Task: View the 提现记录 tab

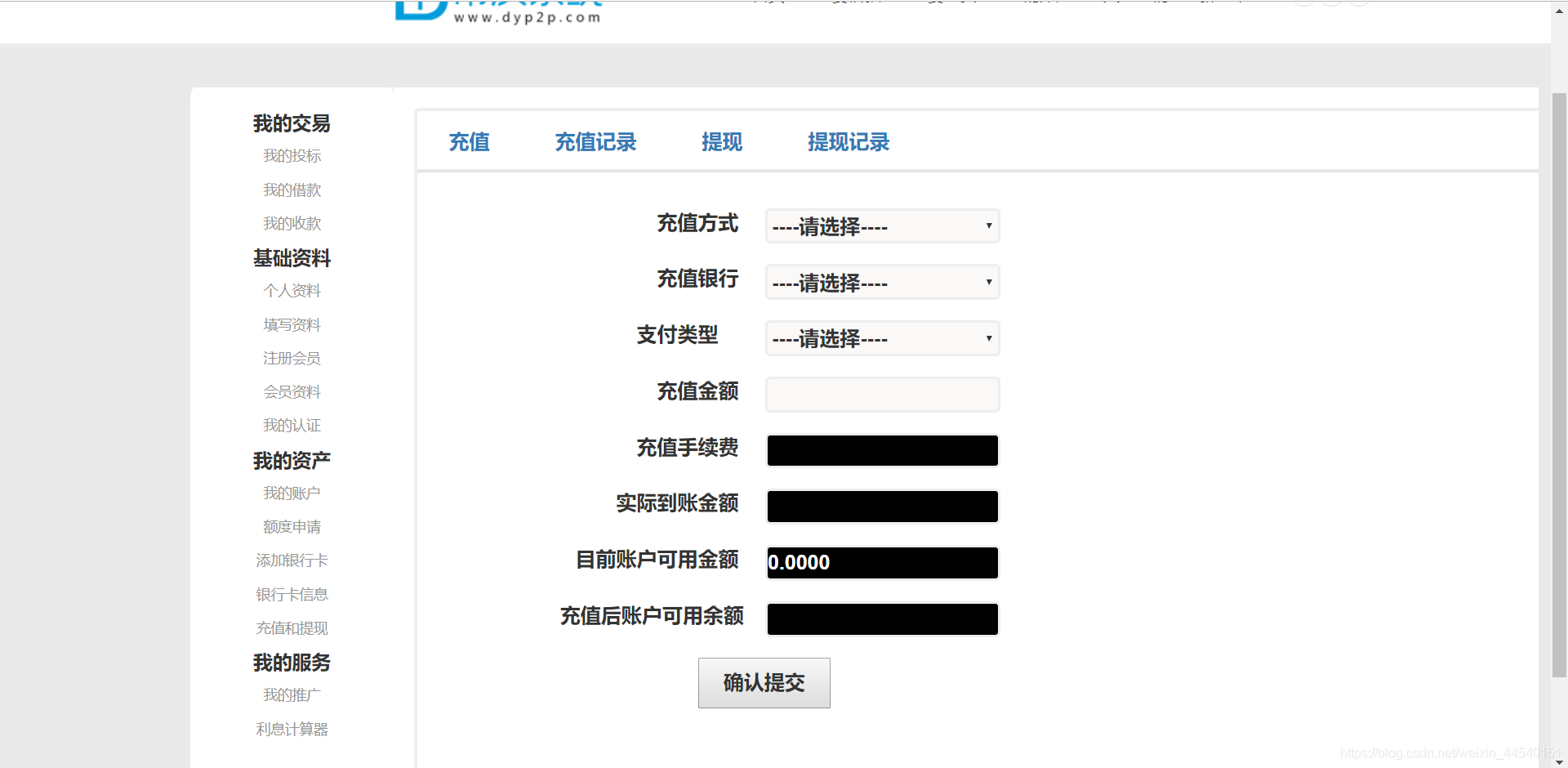Action: point(849,142)
